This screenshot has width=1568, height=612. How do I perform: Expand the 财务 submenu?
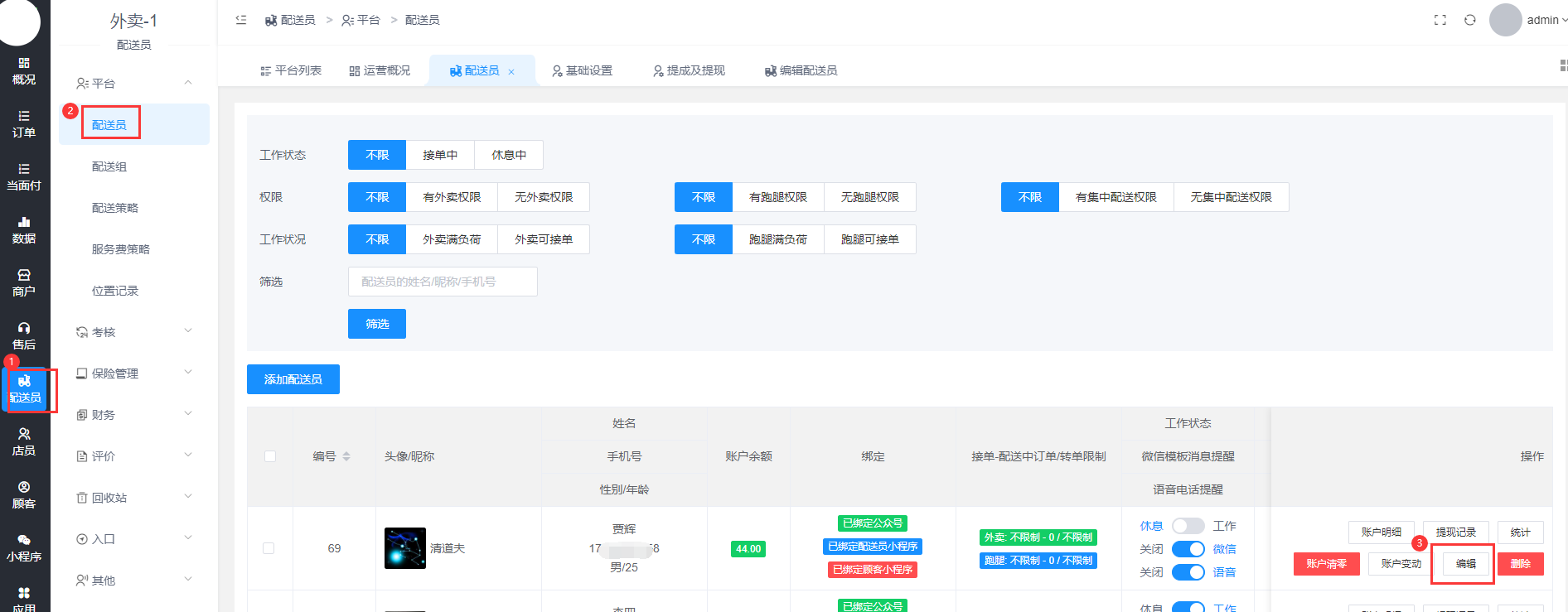click(x=133, y=415)
